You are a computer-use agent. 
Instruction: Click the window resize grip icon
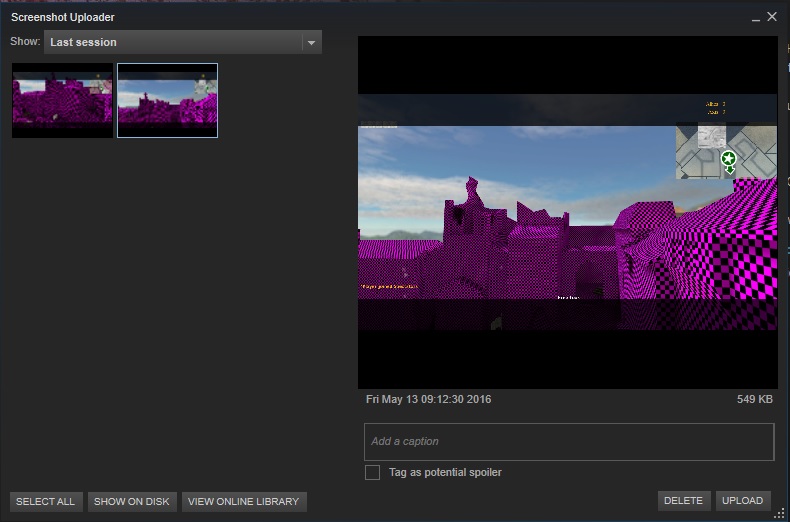[779, 513]
